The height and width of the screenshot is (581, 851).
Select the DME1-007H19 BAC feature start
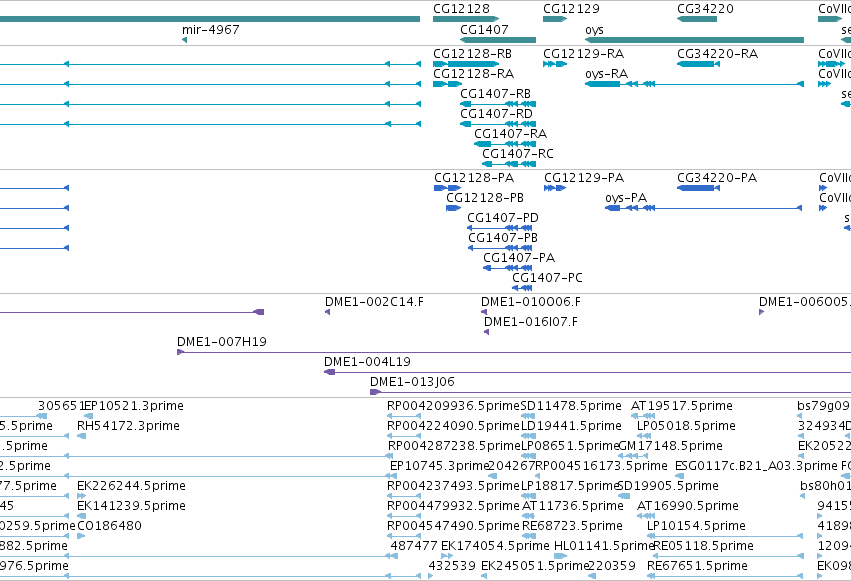(181, 353)
